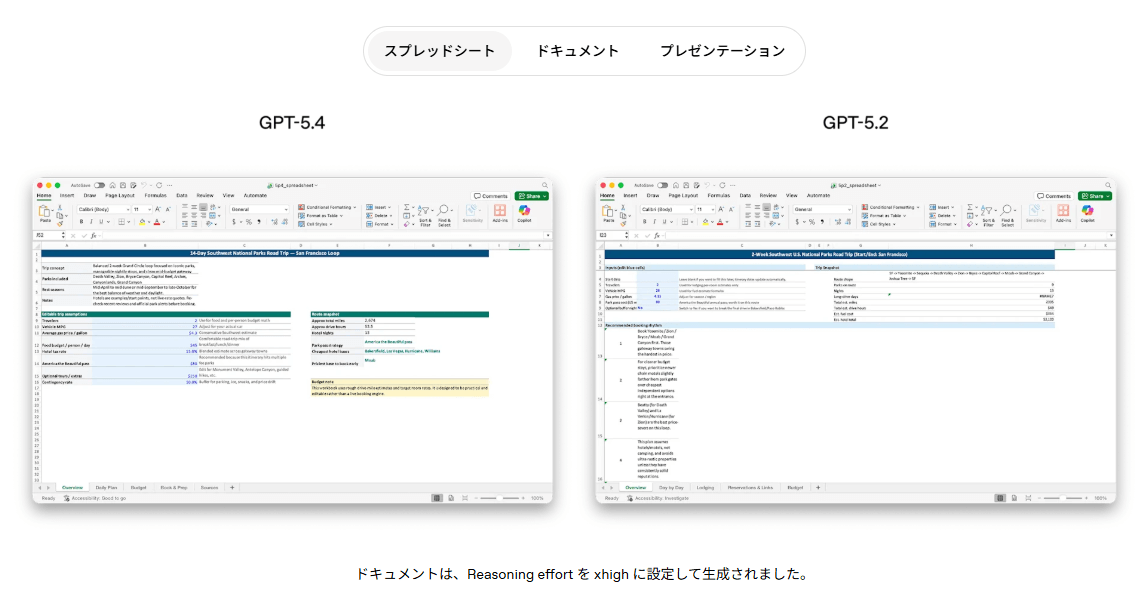Viewport: 1145px width, 603px height.
Task: Click the Sensitivity icon in GPT-5.2 ribbon
Action: coord(1036,212)
